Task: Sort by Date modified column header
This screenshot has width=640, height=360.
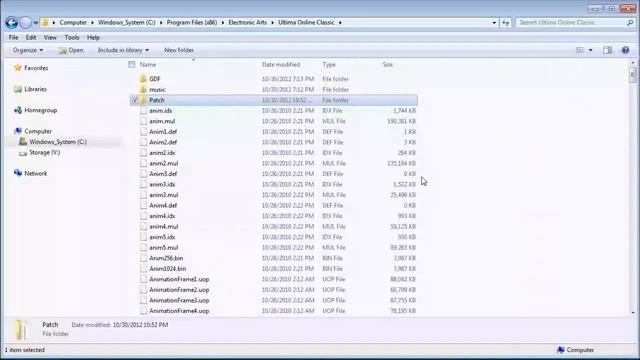Action: pyautogui.click(x=281, y=64)
